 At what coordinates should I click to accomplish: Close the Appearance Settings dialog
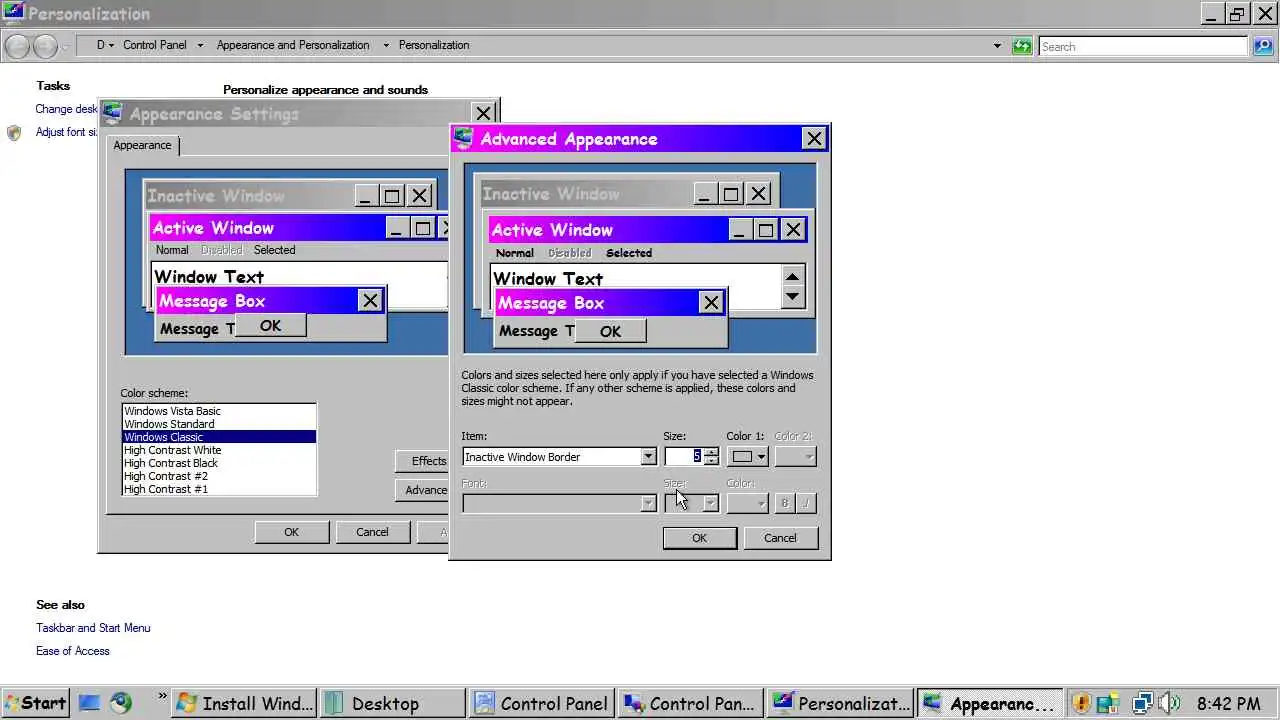point(483,114)
